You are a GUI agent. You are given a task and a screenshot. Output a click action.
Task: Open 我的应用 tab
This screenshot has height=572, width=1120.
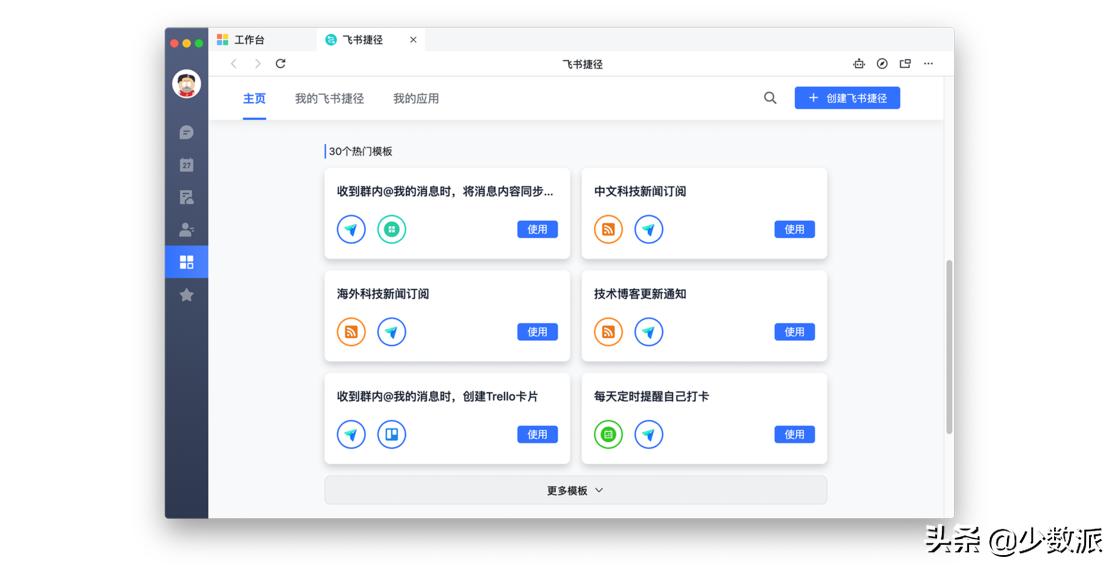416,99
